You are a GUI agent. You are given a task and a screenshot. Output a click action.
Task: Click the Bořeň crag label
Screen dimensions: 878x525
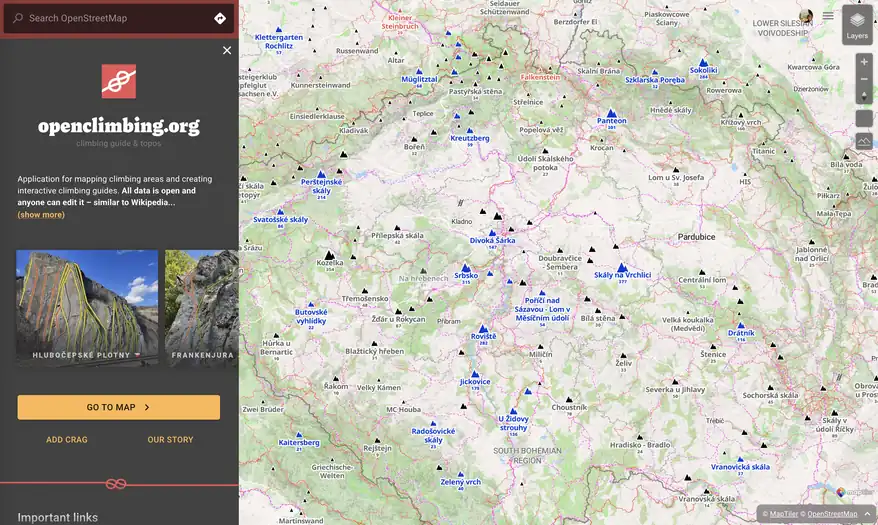(414, 147)
